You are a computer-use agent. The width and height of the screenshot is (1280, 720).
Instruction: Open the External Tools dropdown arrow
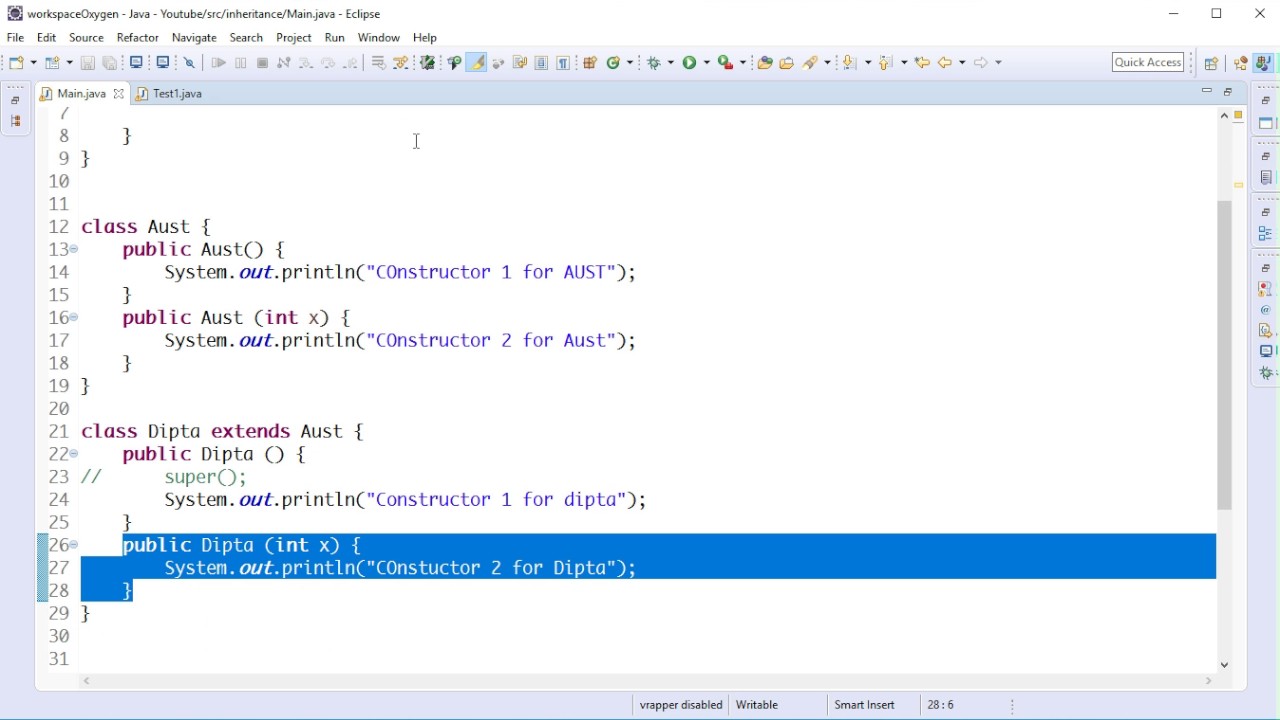pos(743,62)
